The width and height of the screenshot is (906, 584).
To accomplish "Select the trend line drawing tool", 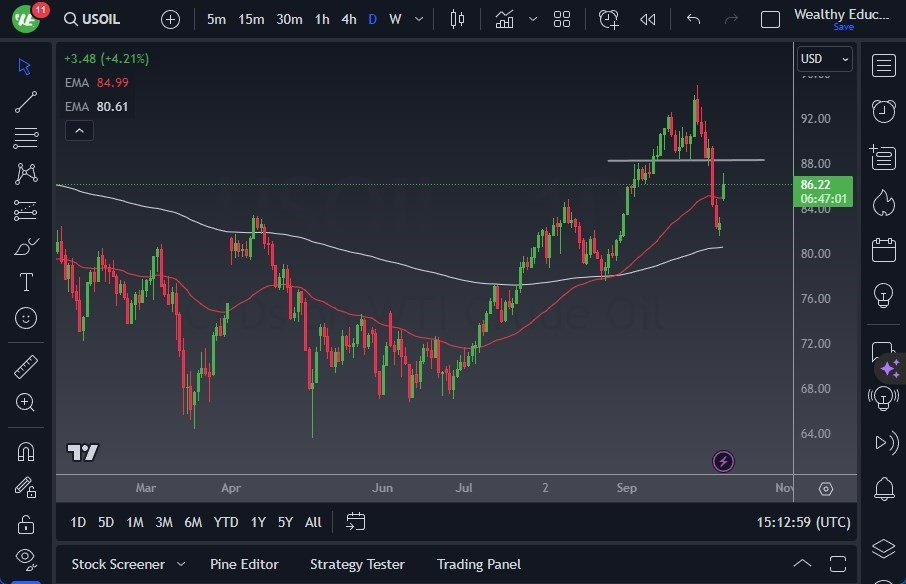I will point(26,101).
